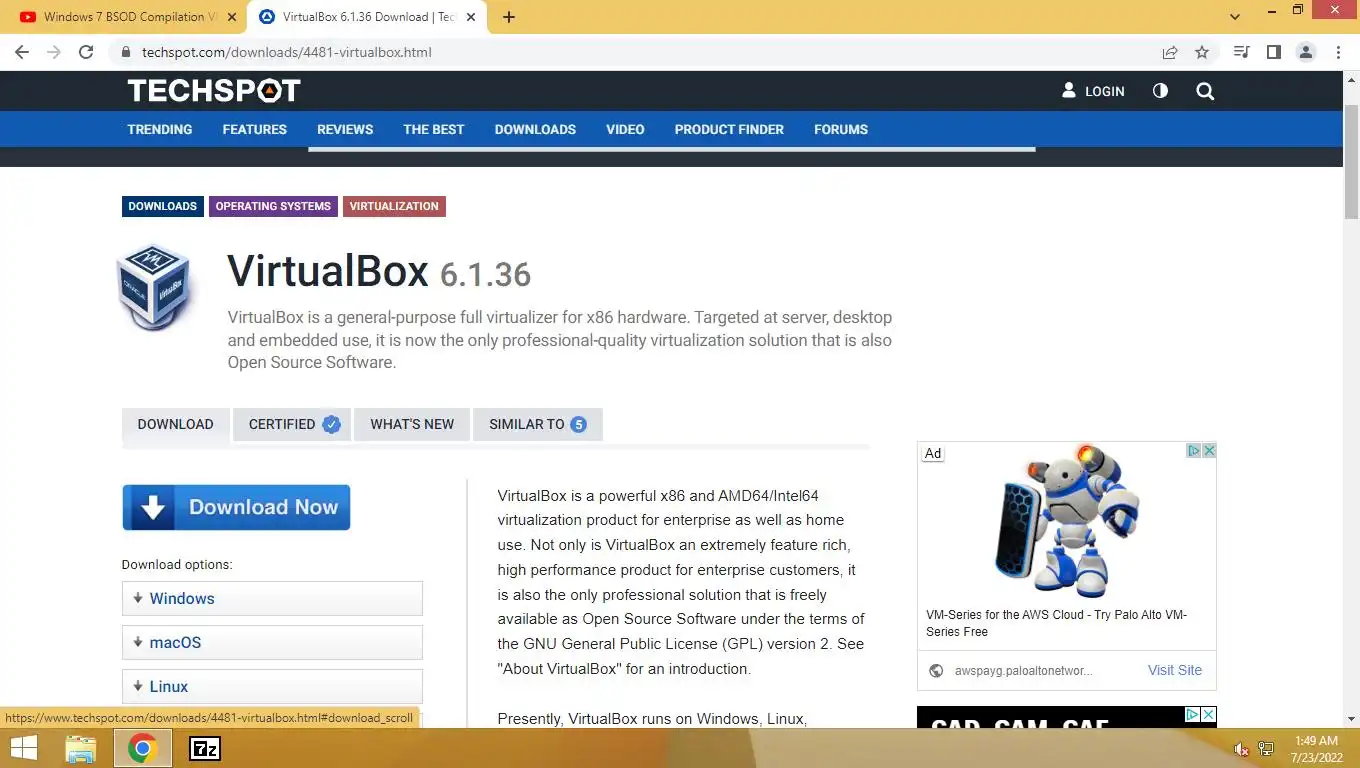The width and height of the screenshot is (1360, 768).
Task: Open the Windows Start button
Action: click(24, 748)
